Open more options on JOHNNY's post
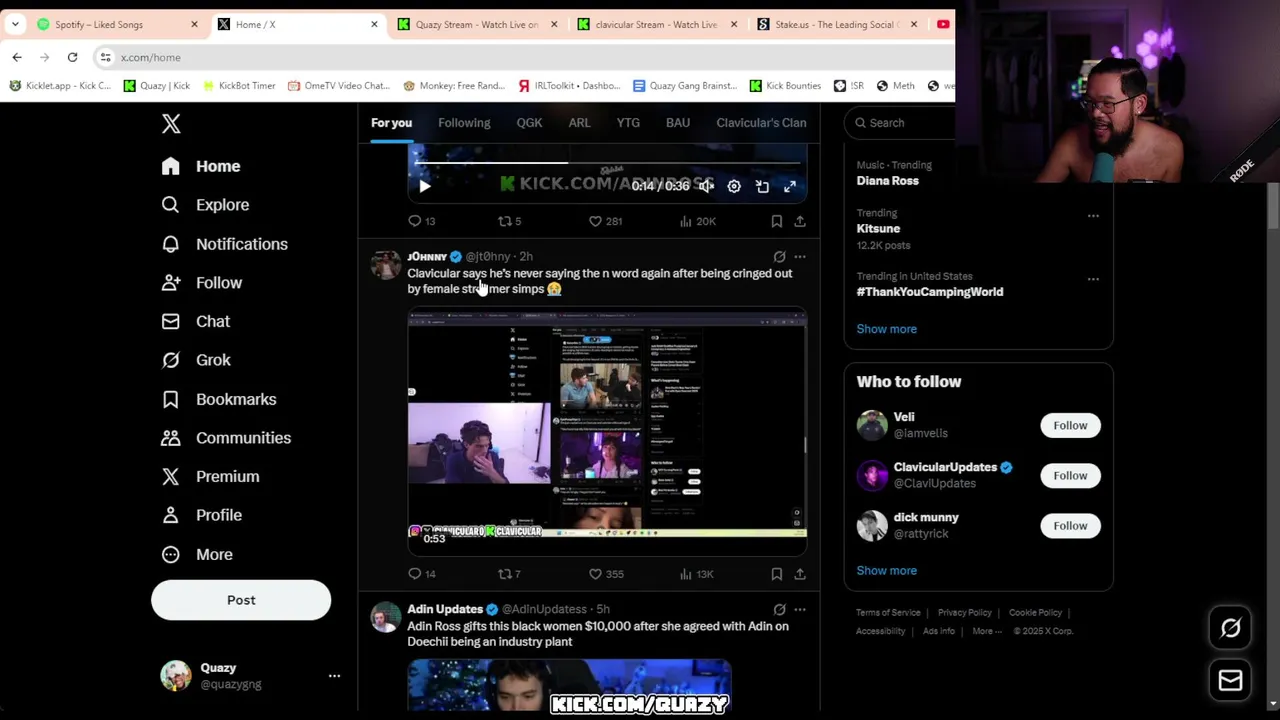The width and height of the screenshot is (1280, 720). (800, 257)
